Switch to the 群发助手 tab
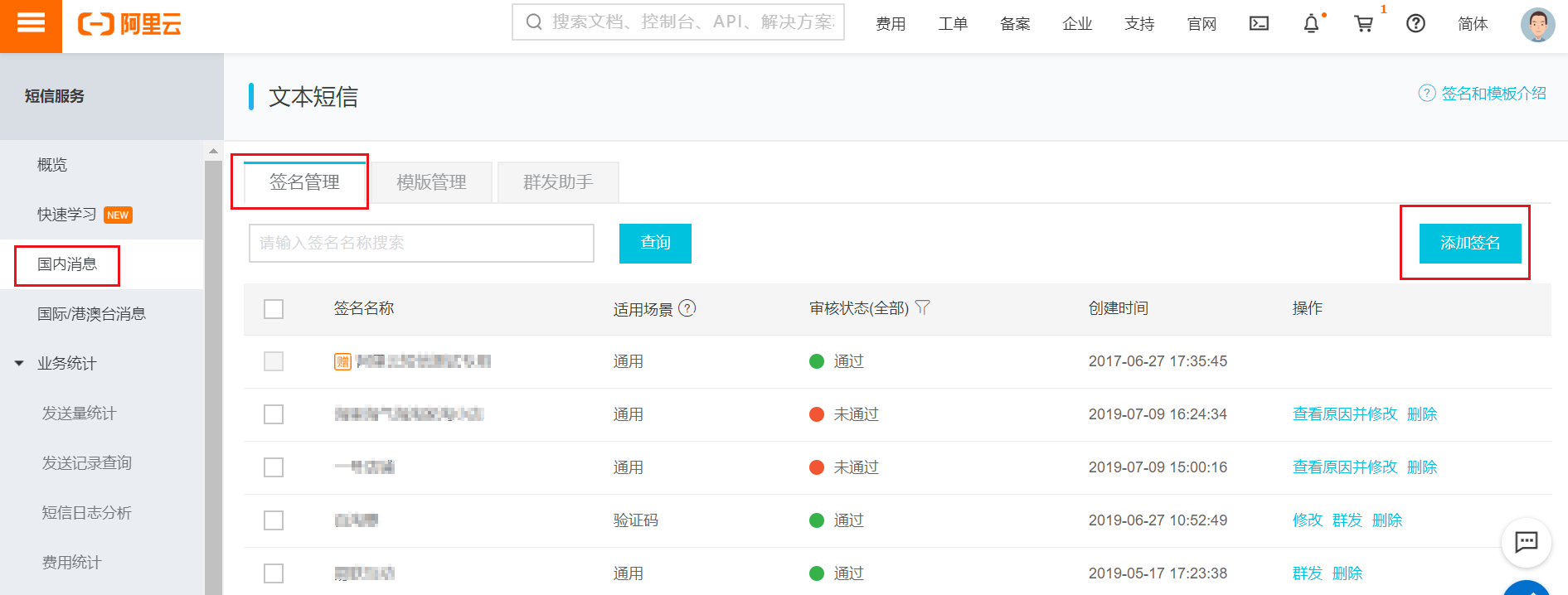1568x595 pixels. coord(558,182)
